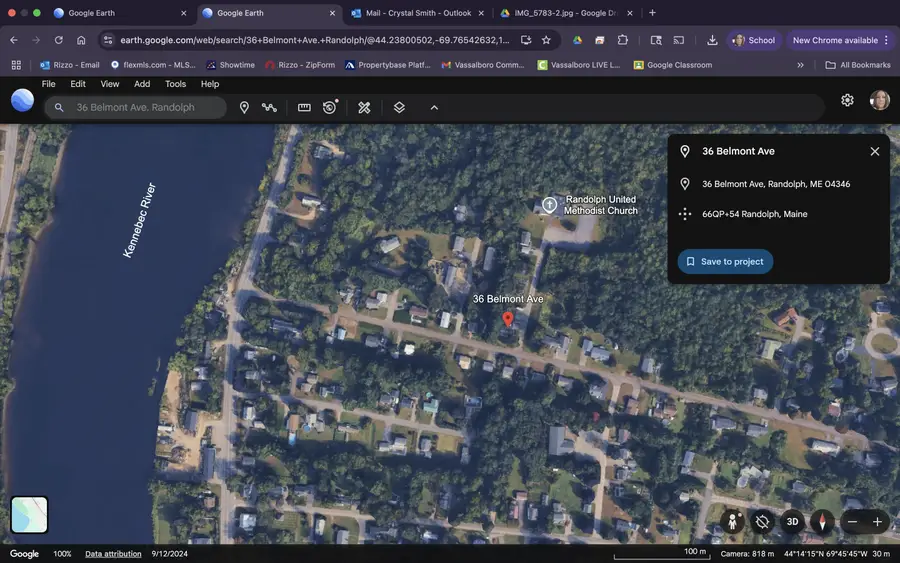Open the Tools menu
The width and height of the screenshot is (900, 563).
coord(175,84)
